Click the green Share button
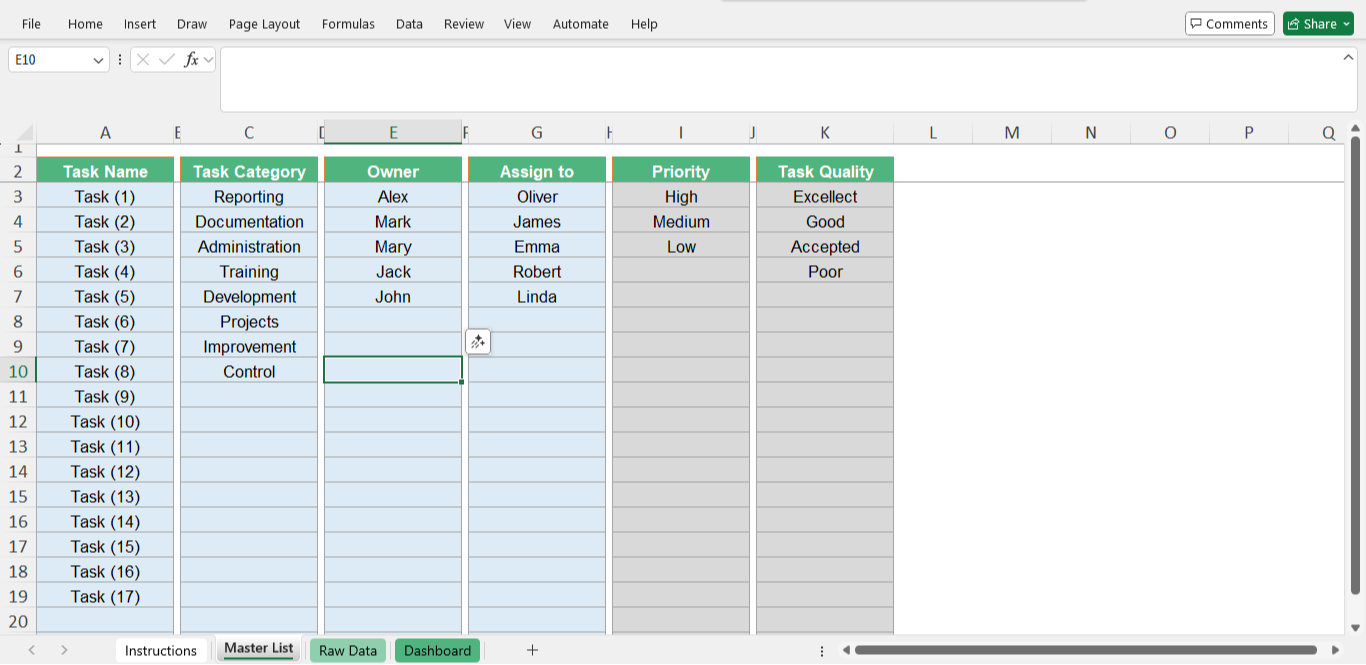This screenshot has width=1366, height=665. (1316, 23)
